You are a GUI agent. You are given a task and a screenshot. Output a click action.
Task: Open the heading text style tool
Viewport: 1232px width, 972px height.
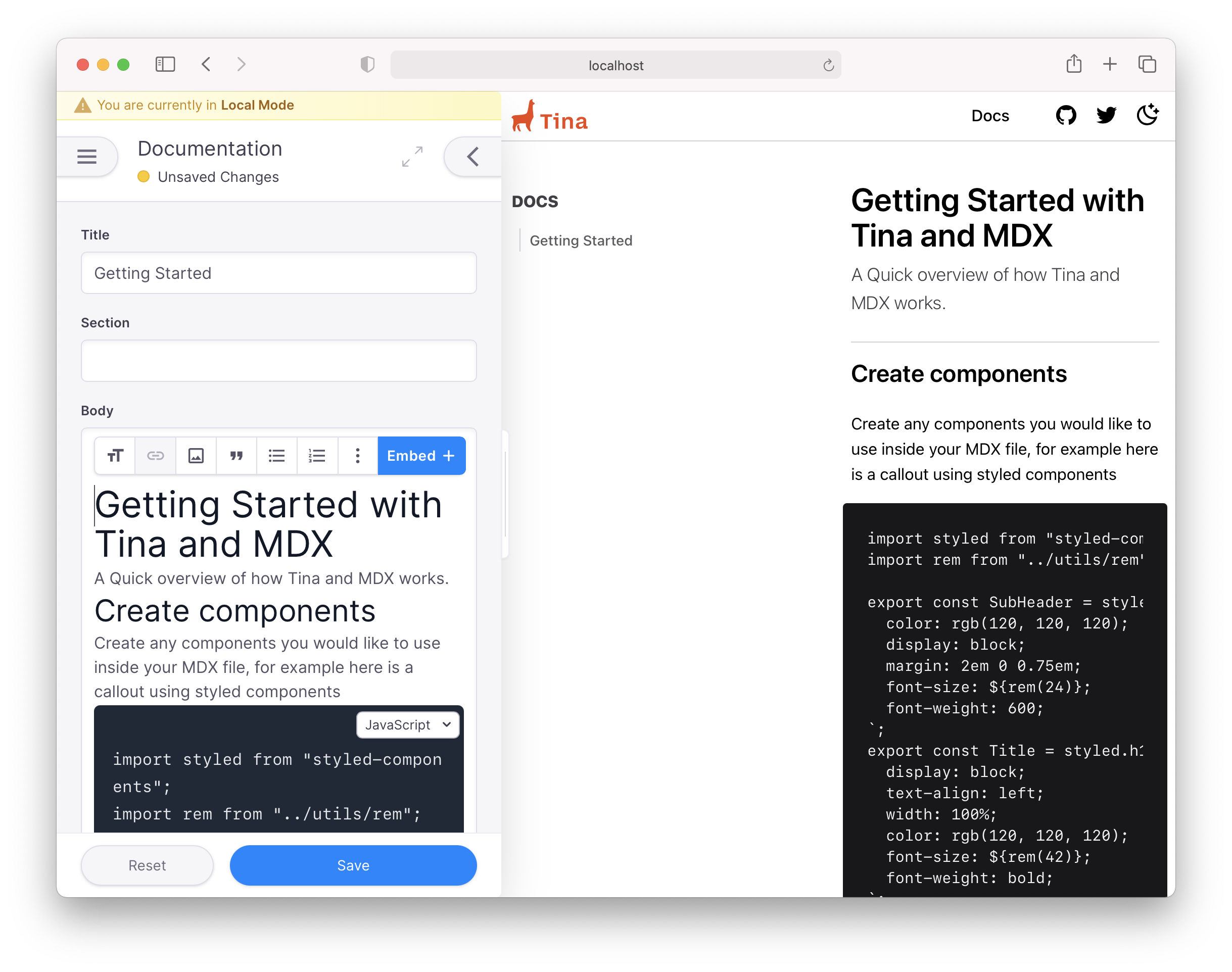(x=115, y=456)
